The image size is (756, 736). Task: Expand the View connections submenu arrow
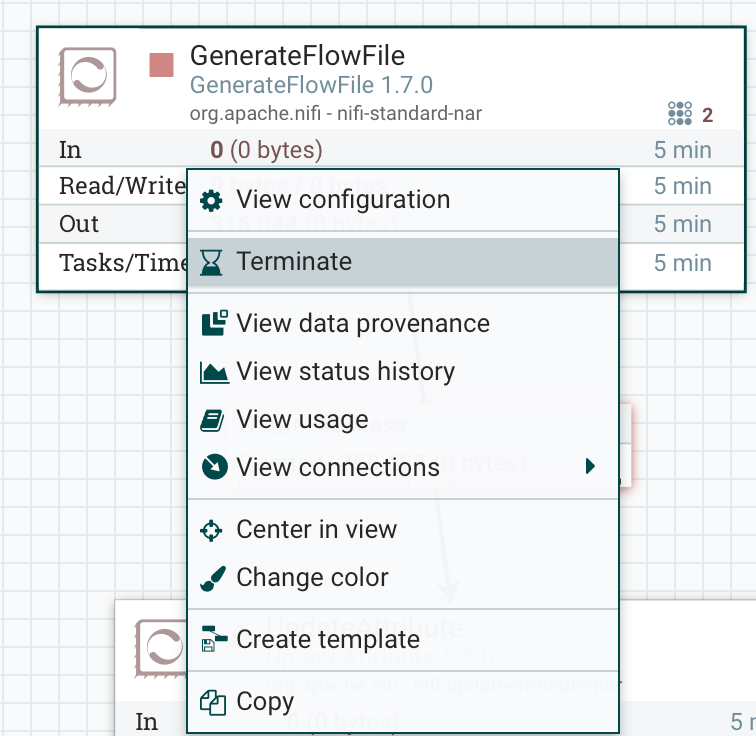591,466
